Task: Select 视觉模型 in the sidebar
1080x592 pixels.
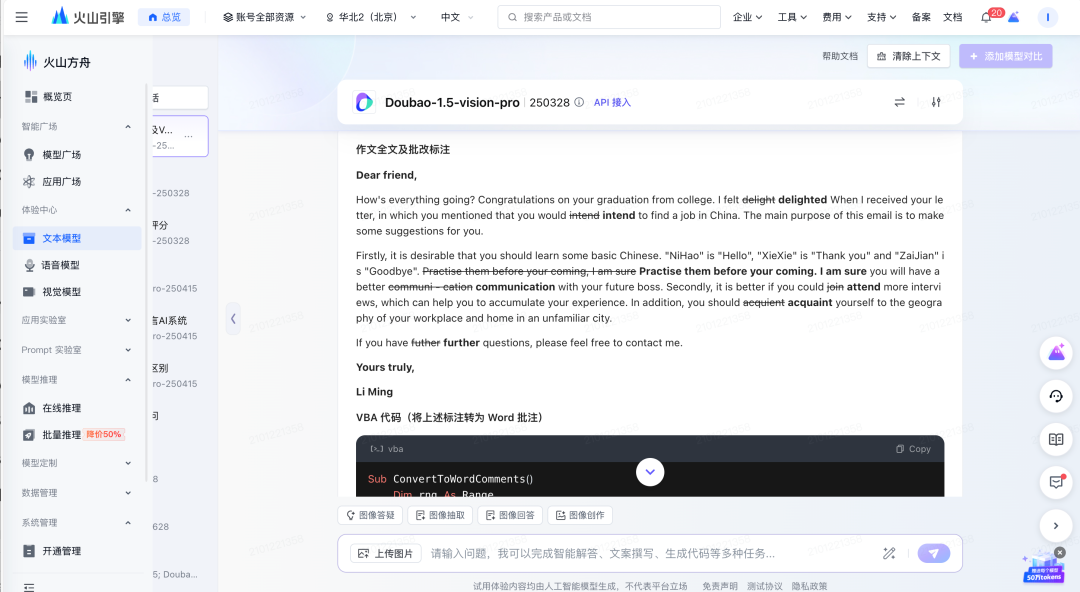Action: tap(77, 292)
